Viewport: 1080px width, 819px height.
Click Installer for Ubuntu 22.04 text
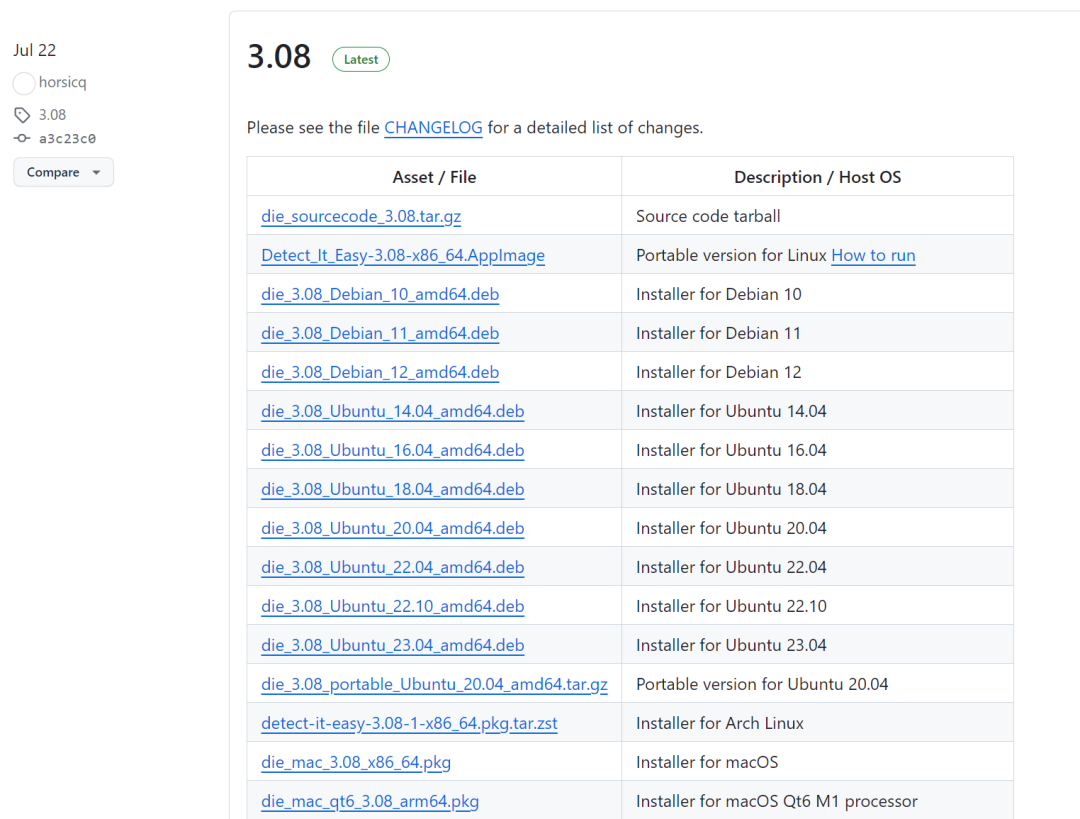pos(731,567)
